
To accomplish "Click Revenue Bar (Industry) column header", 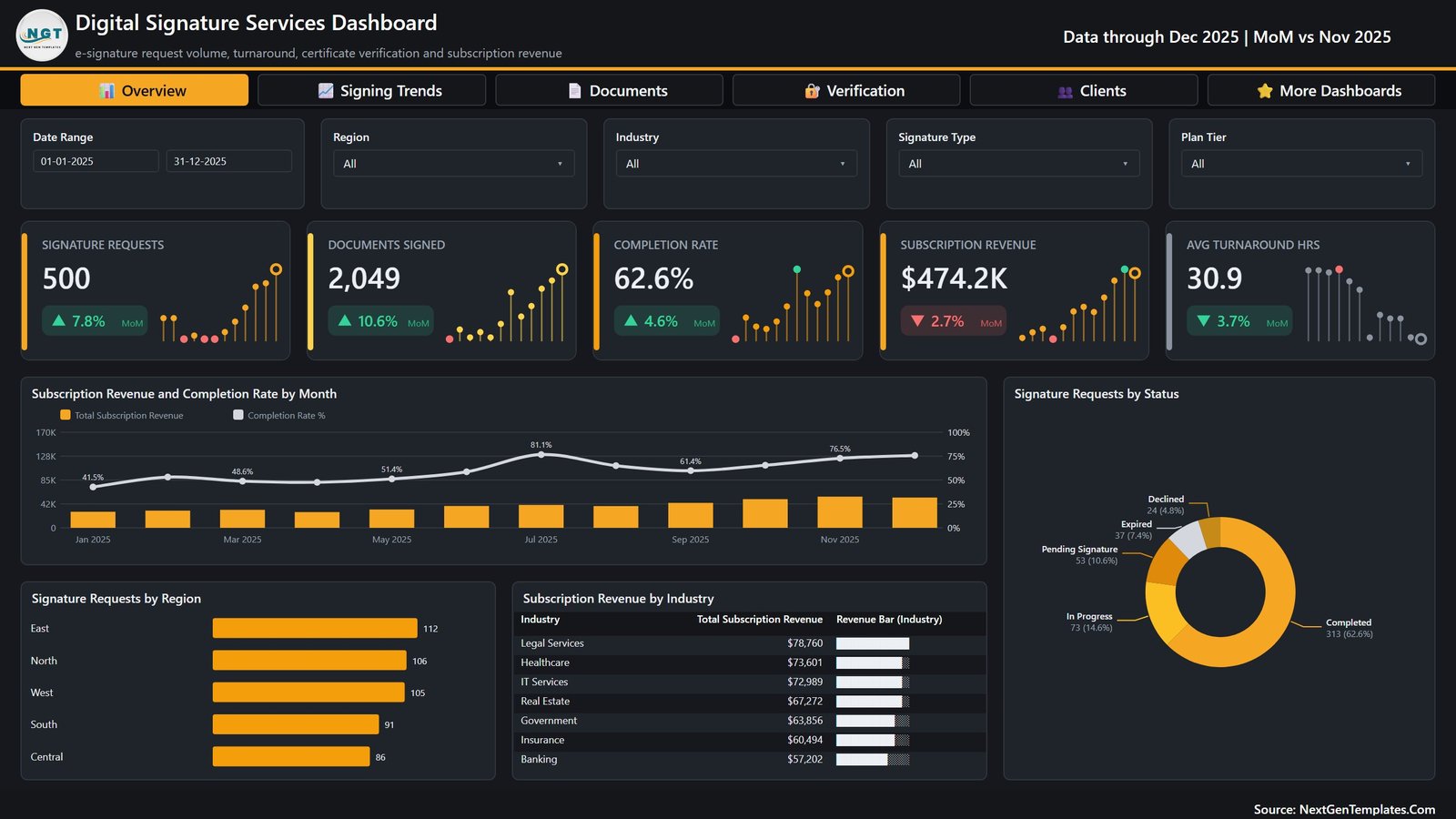I will pos(889,620).
